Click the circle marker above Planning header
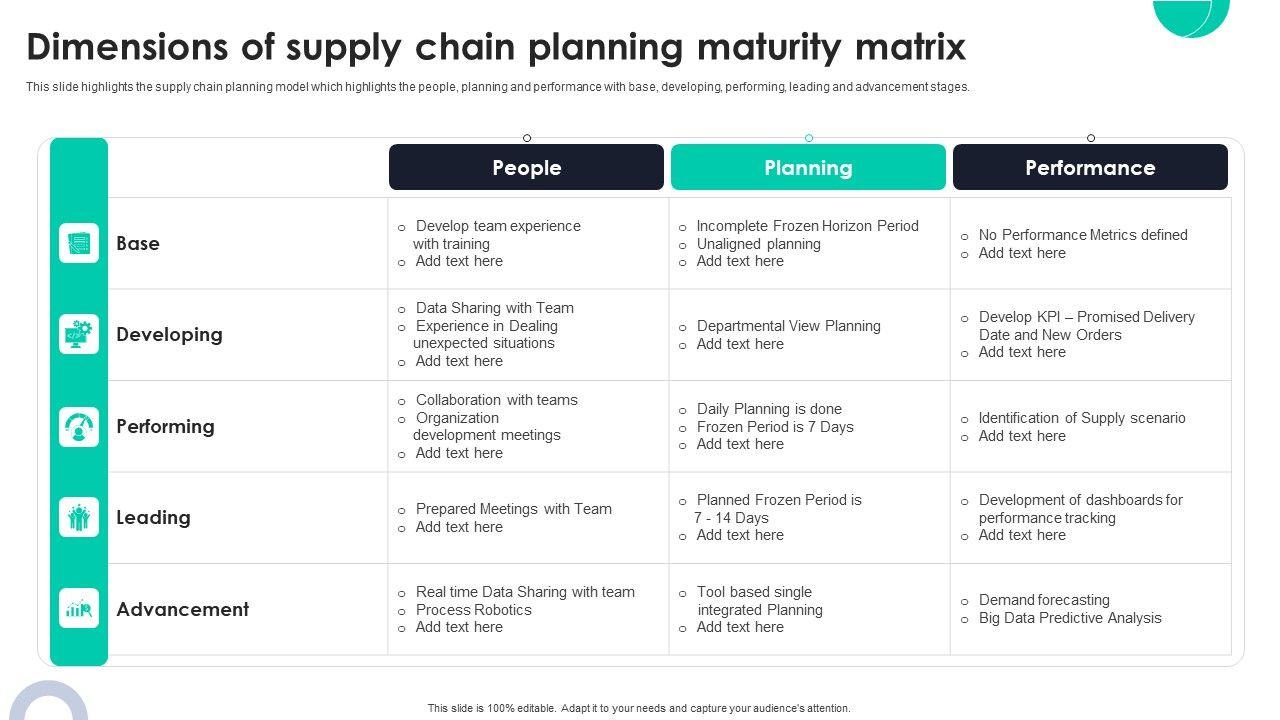 [809, 138]
